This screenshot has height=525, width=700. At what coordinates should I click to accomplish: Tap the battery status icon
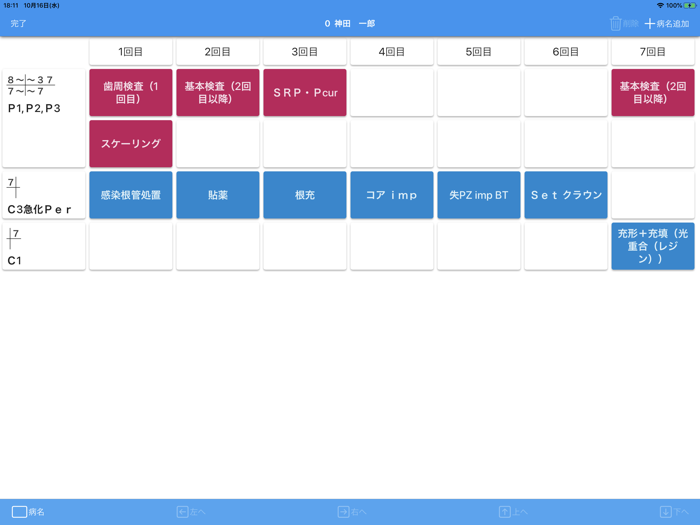pos(690,5)
